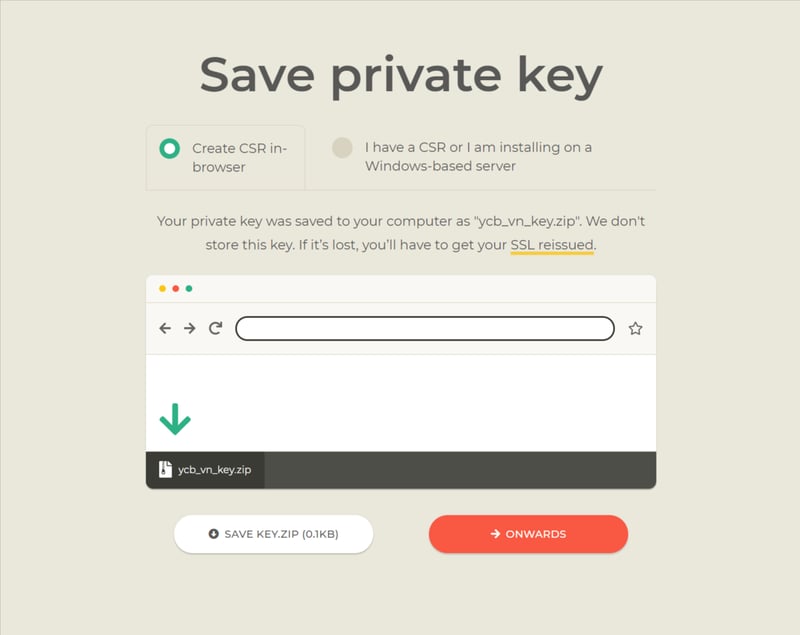Image resolution: width=800 pixels, height=635 pixels.
Task: Click the empty address bar in the illustration
Action: coord(424,328)
